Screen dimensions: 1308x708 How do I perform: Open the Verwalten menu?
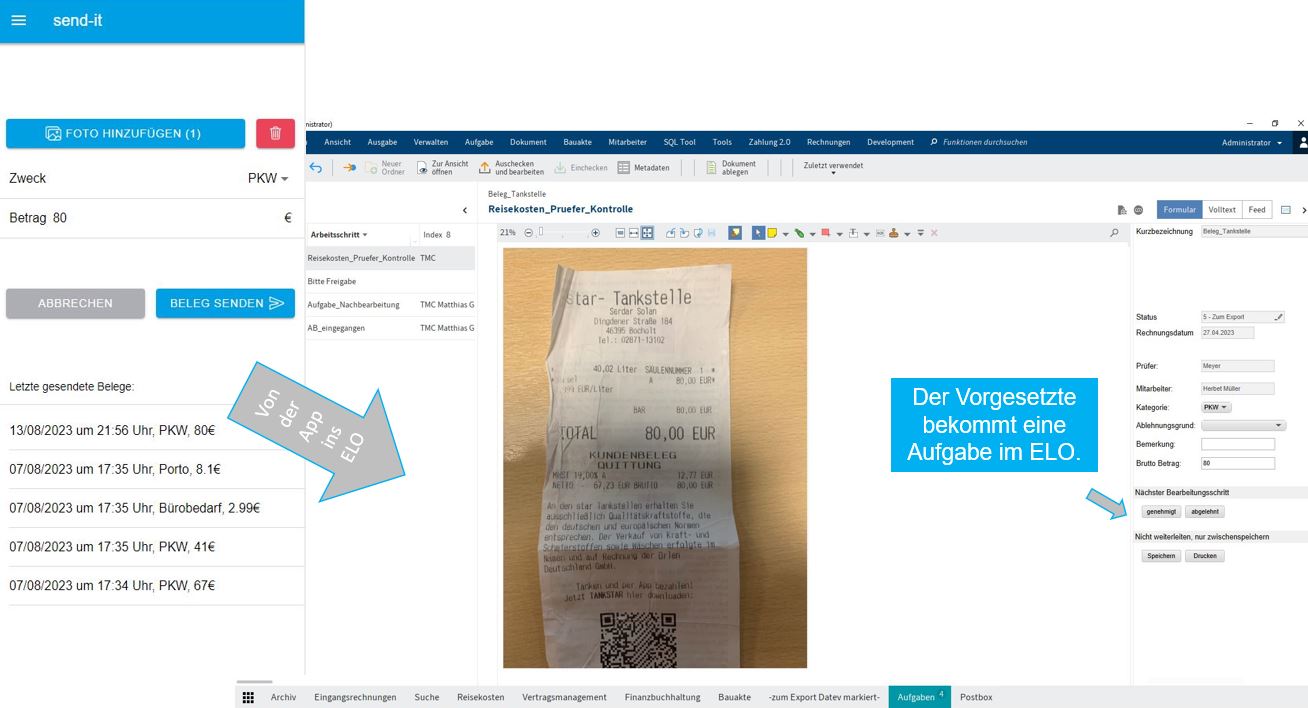point(431,142)
